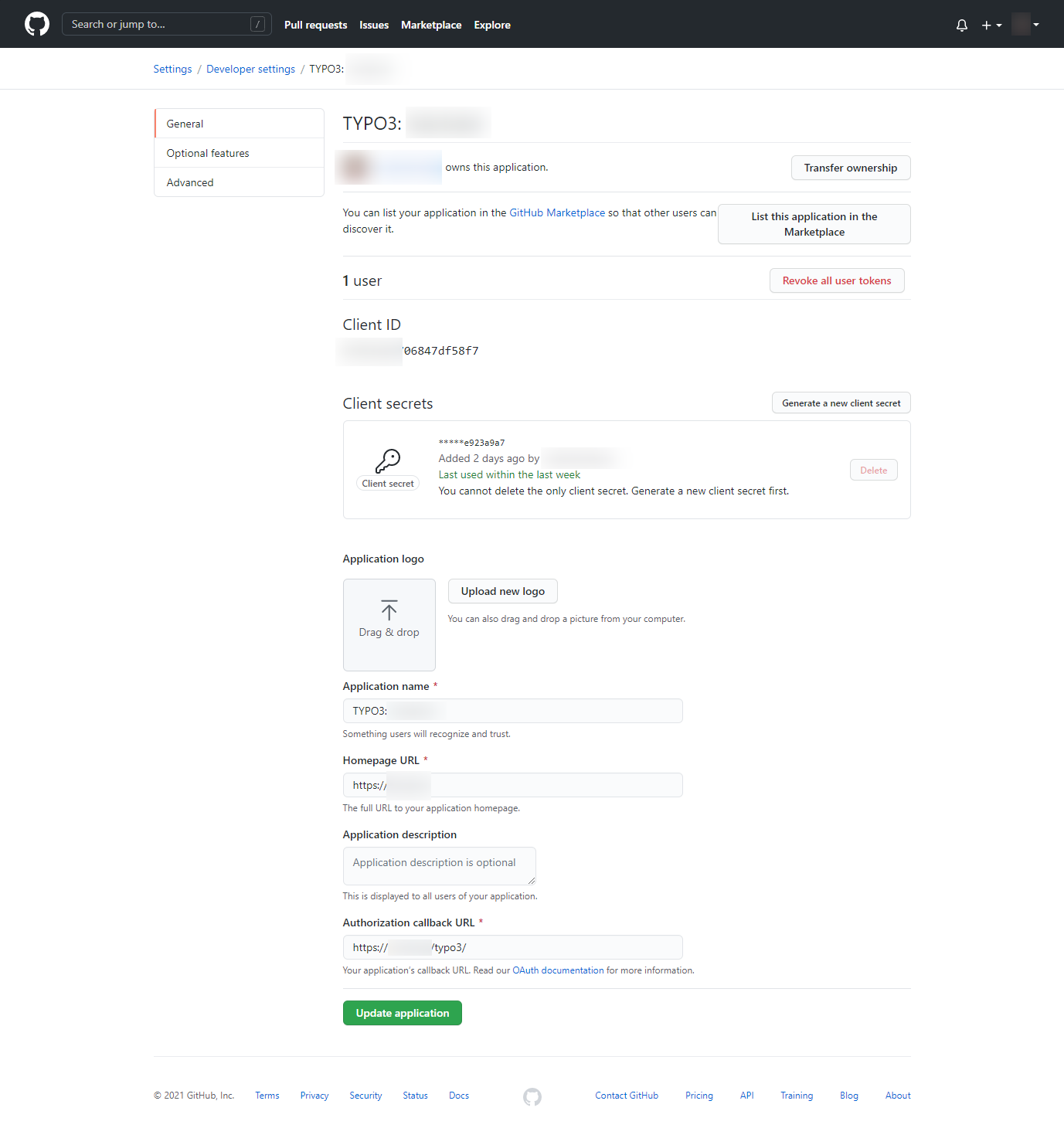Image resolution: width=1064 pixels, height=1145 pixels.
Task: Open Explore in the header
Action: click(x=492, y=25)
